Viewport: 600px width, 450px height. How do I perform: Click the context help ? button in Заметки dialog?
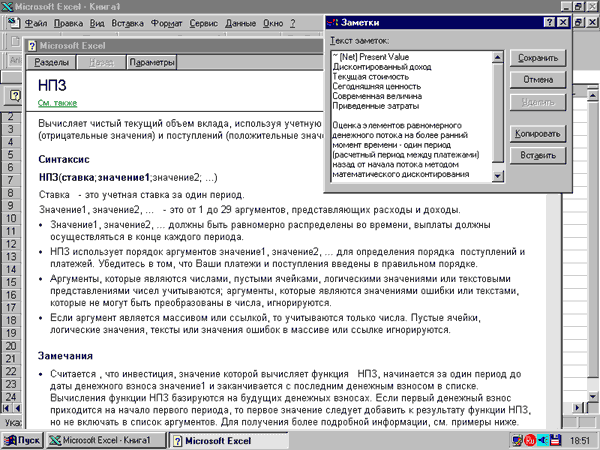pos(549,23)
